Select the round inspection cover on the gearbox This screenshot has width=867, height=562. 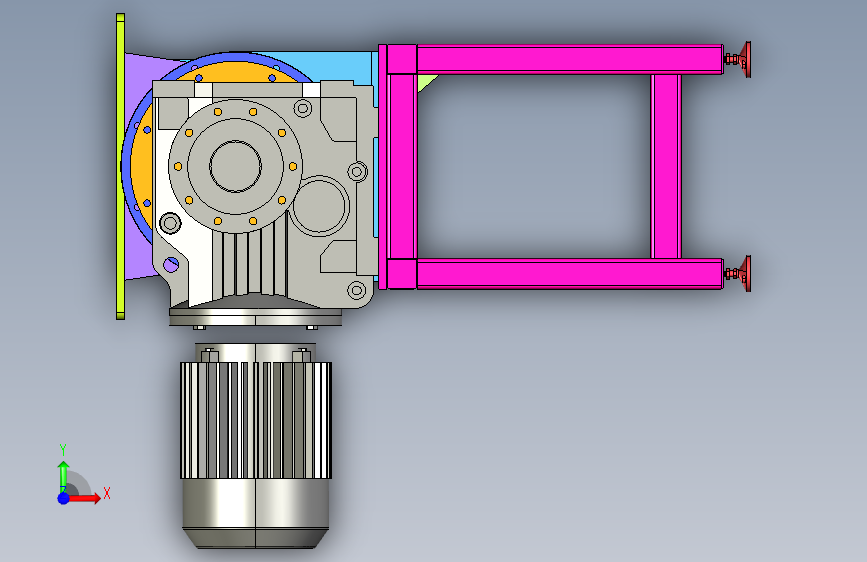(321, 205)
